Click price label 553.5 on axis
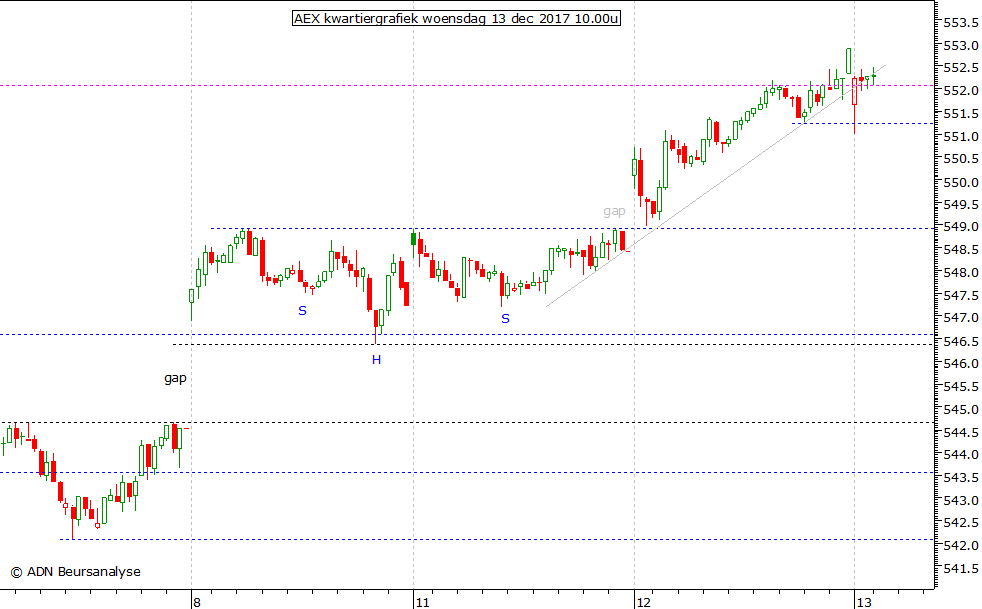 pos(961,23)
